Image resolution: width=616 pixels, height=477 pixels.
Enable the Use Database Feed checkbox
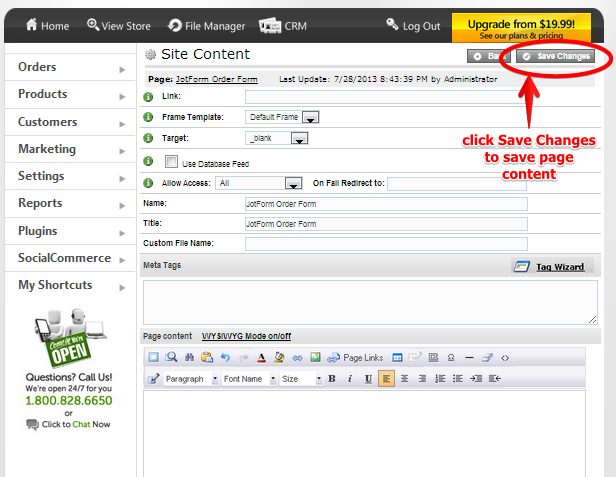172,161
